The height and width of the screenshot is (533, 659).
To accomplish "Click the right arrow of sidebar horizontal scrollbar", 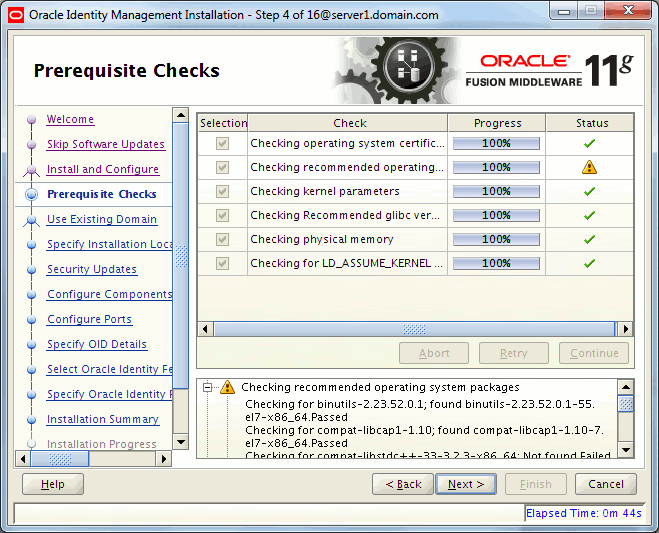I will pyautogui.click(x=164, y=459).
